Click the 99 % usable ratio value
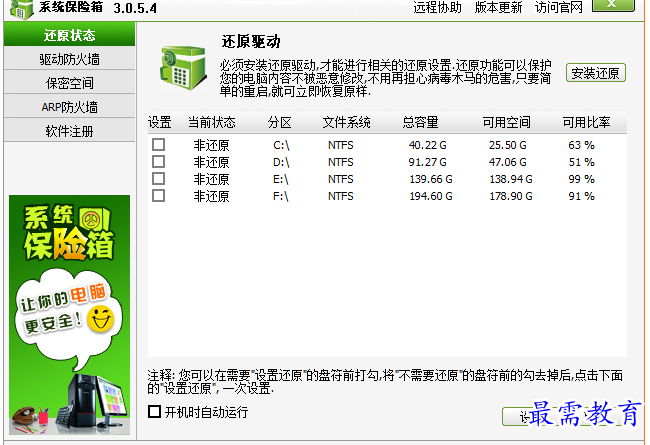 coord(582,179)
